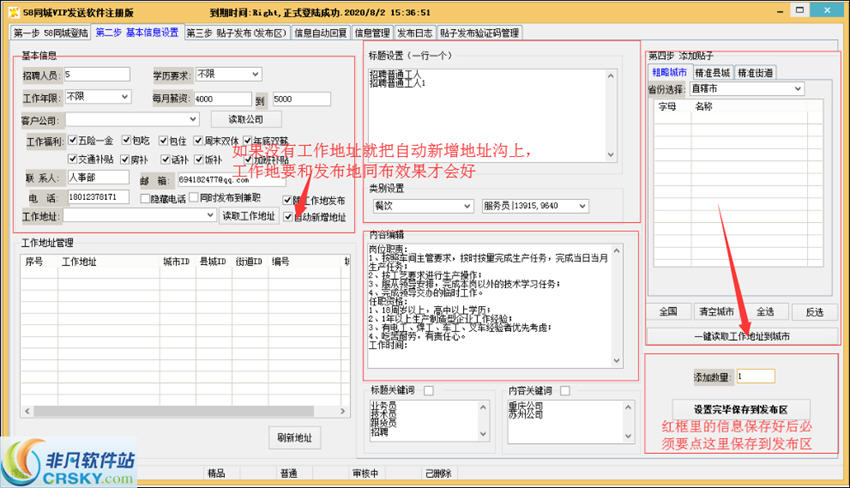This screenshot has height=488, width=850.
Task: Click the 全国 button
Action: pyautogui.click(x=668, y=312)
